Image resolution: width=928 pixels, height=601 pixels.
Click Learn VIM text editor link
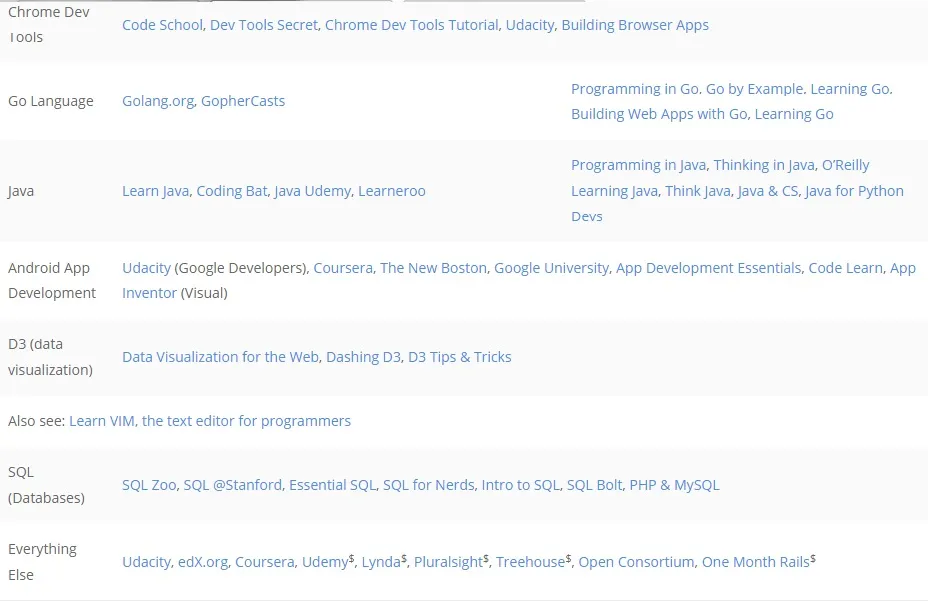coord(210,421)
